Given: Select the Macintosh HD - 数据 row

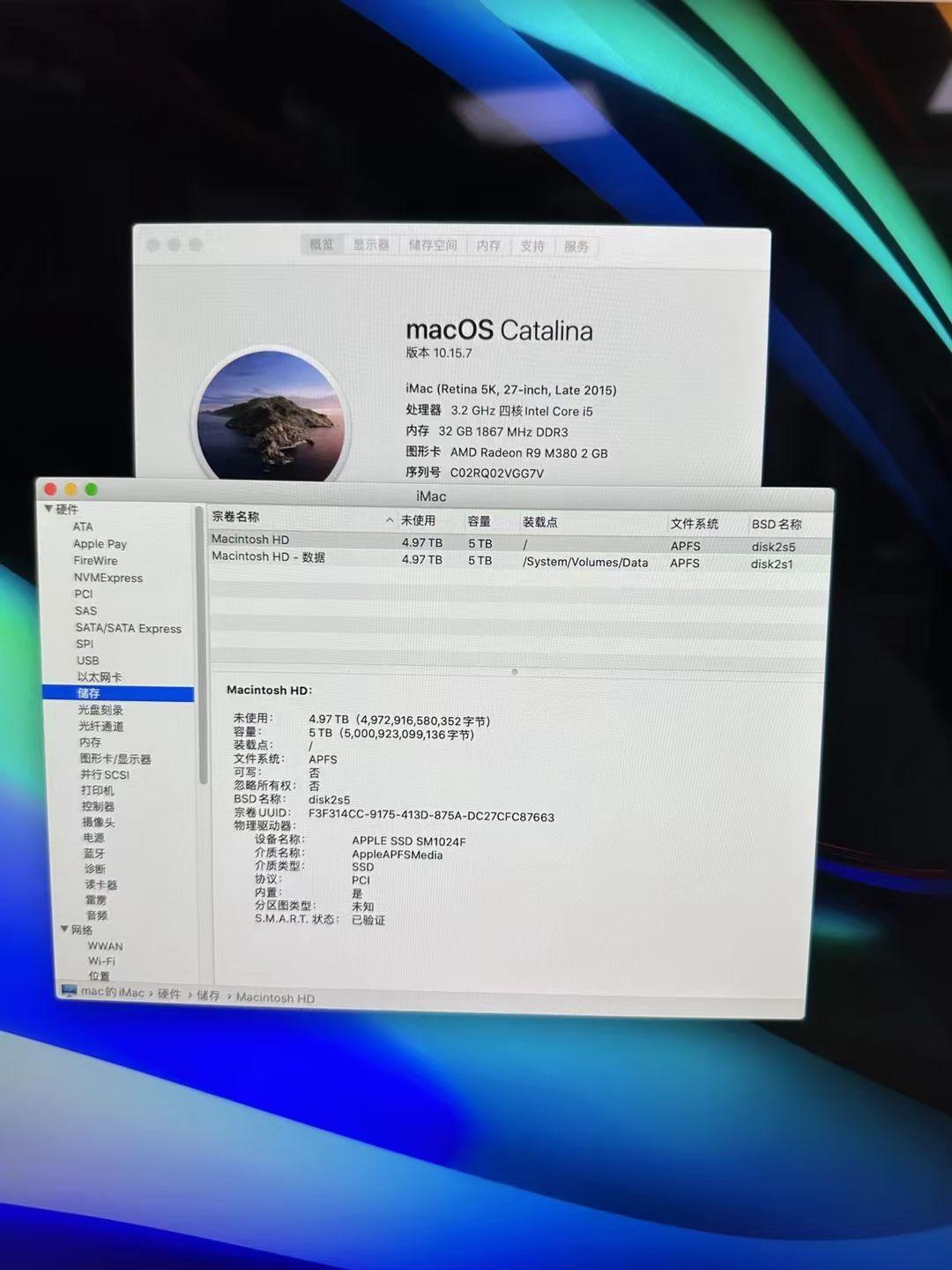Looking at the screenshot, I should 520,560.
